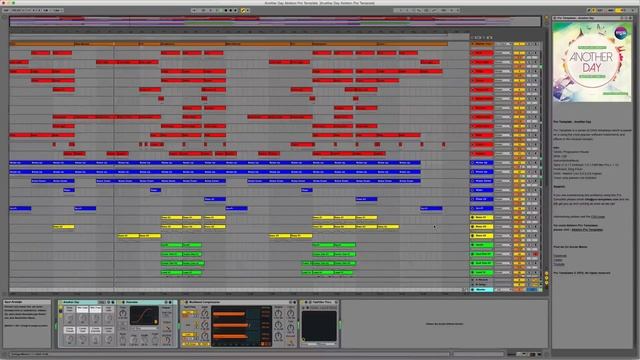Viewport: 640px width, 360px height.
Task: Unfold the Wicks Down track
Action: pyautogui.click(x=473, y=181)
